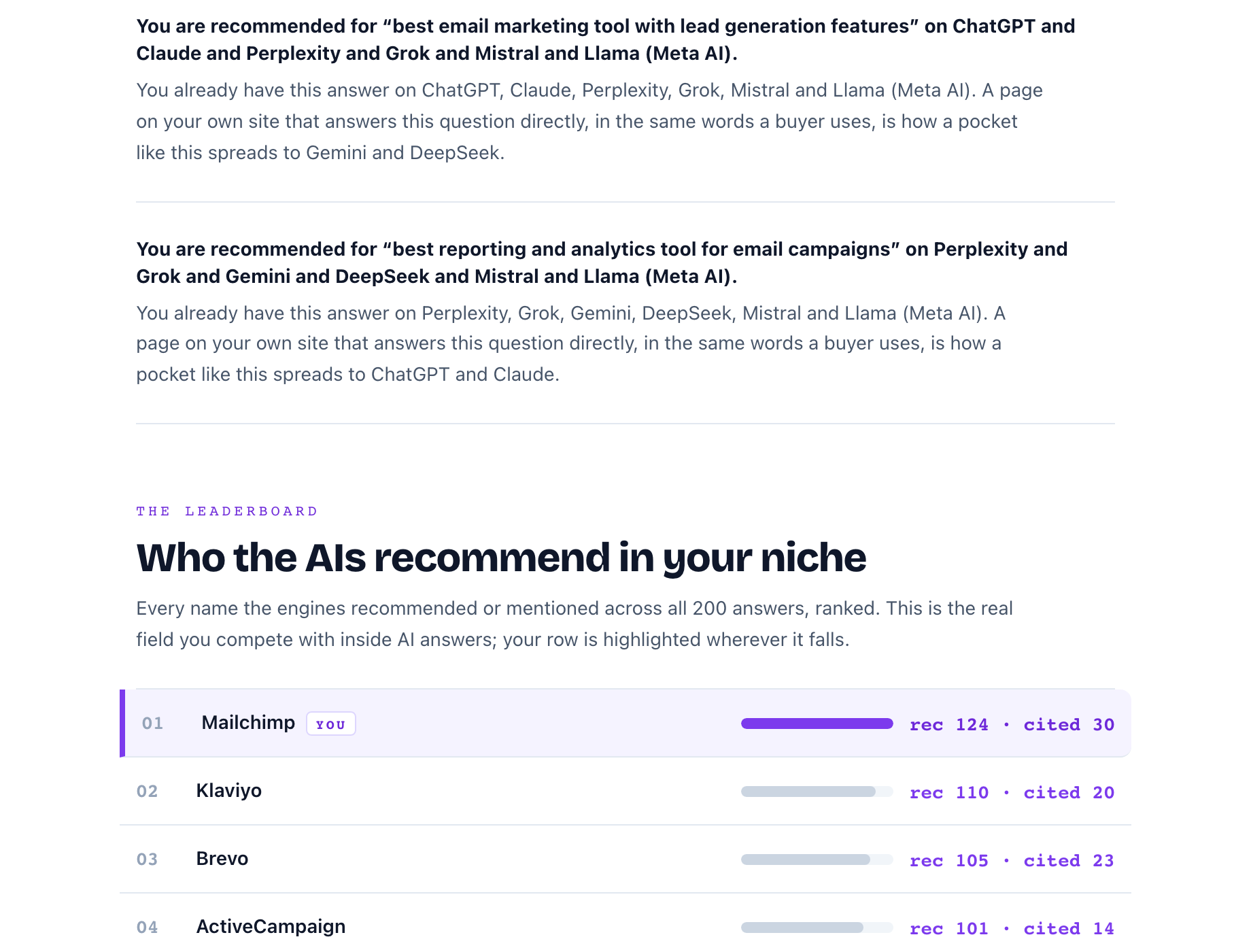Image resolution: width=1251 pixels, height=952 pixels.
Task: Click the rank number 02 label
Action: (147, 792)
